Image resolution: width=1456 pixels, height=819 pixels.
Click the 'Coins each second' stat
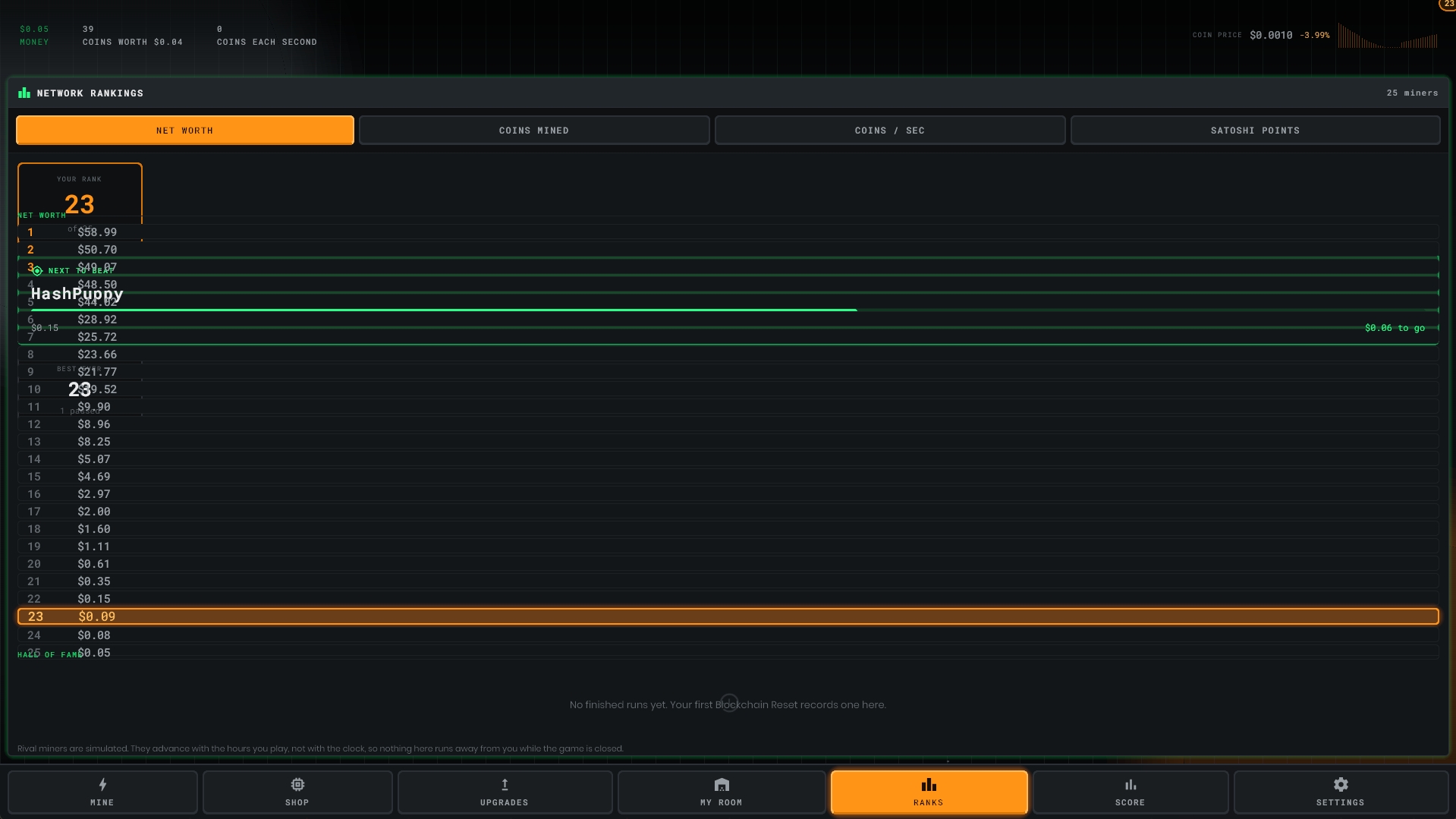(x=267, y=35)
